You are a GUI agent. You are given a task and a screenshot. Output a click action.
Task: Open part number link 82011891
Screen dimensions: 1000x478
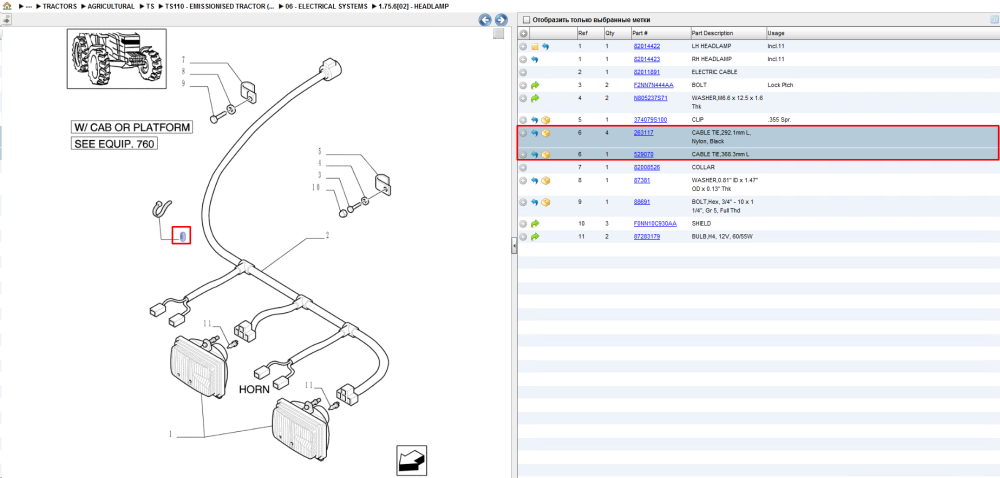coord(646,72)
